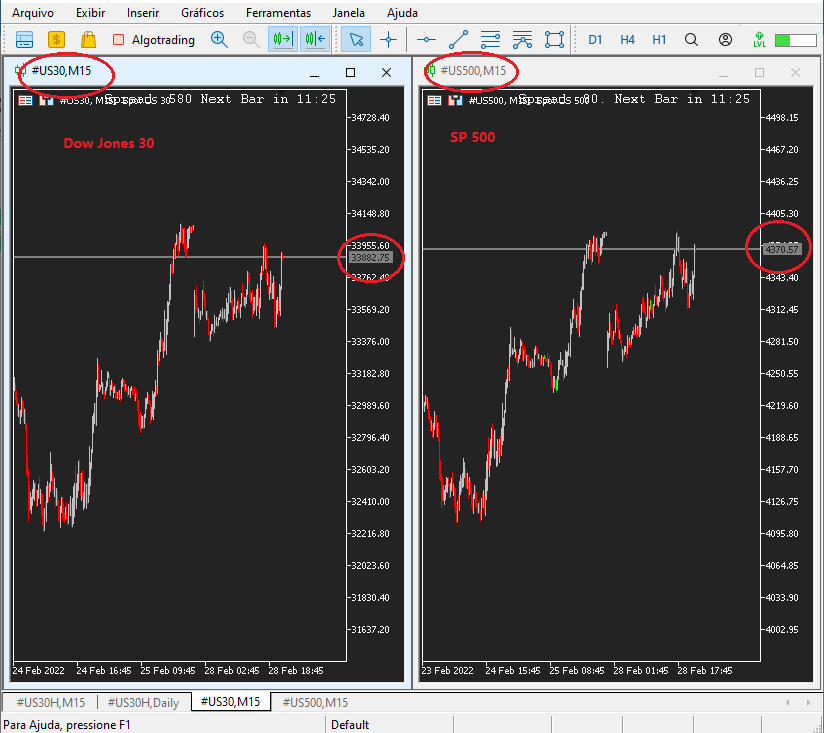Switch to the #US30H,Daily tab
The width and height of the screenshot is (824, 733).
pyautogui.click(x=143, y=703)
